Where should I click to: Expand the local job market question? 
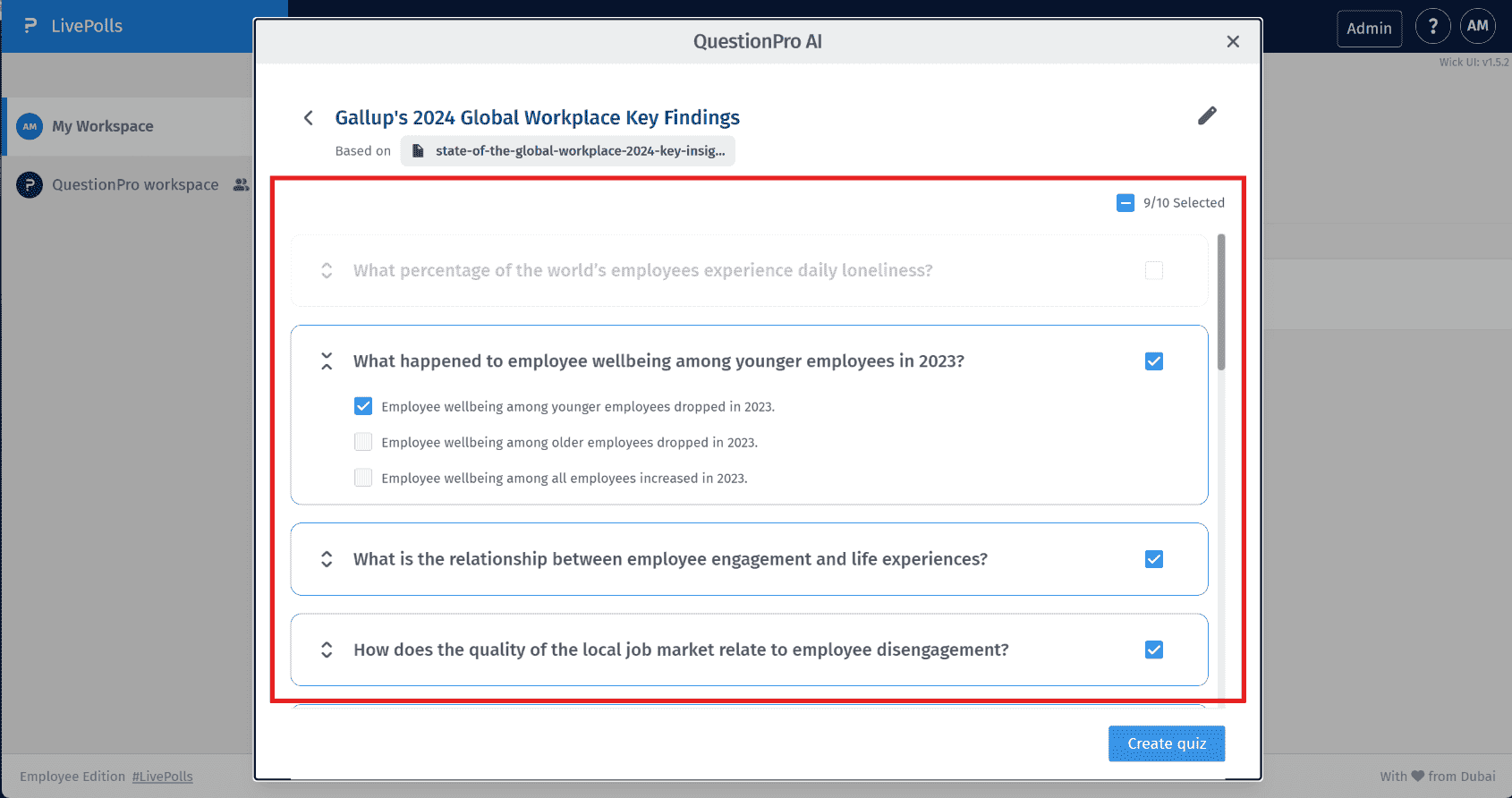(x=327, y=650)
